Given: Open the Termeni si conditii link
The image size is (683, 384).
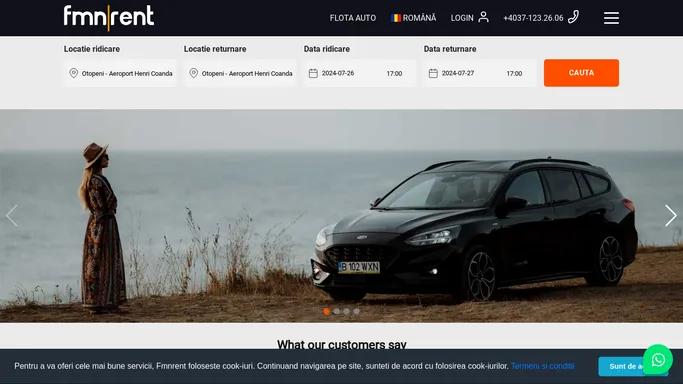Looking at the screenshot, I should coord(543,366).
